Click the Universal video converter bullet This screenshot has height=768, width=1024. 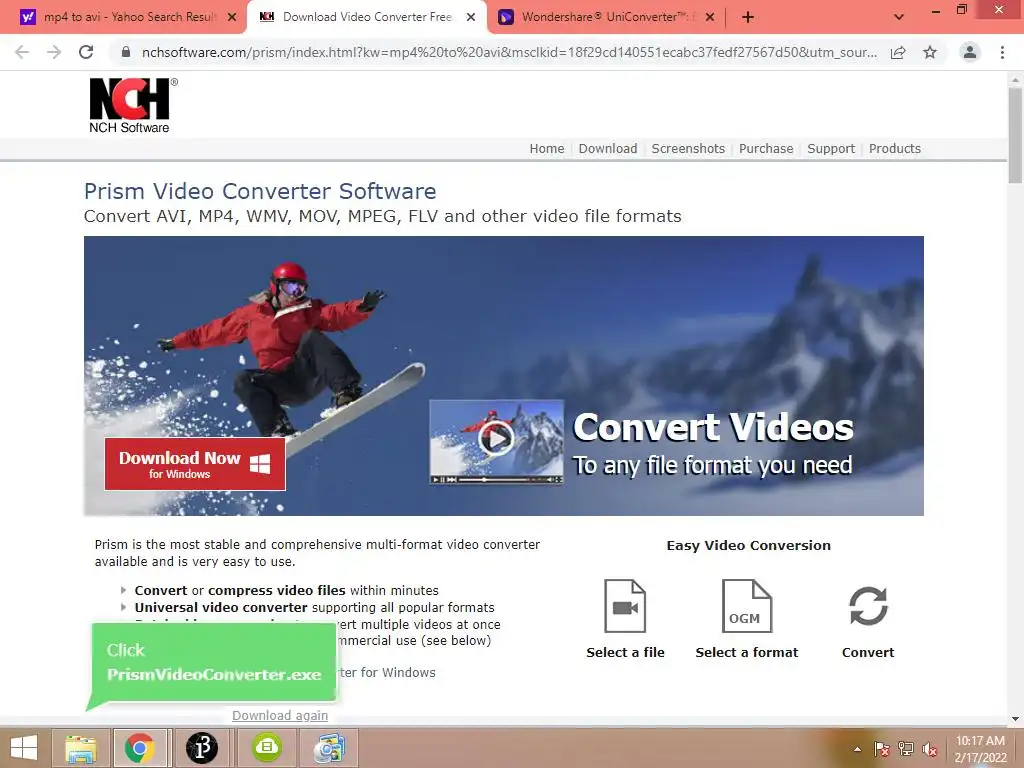314,607
